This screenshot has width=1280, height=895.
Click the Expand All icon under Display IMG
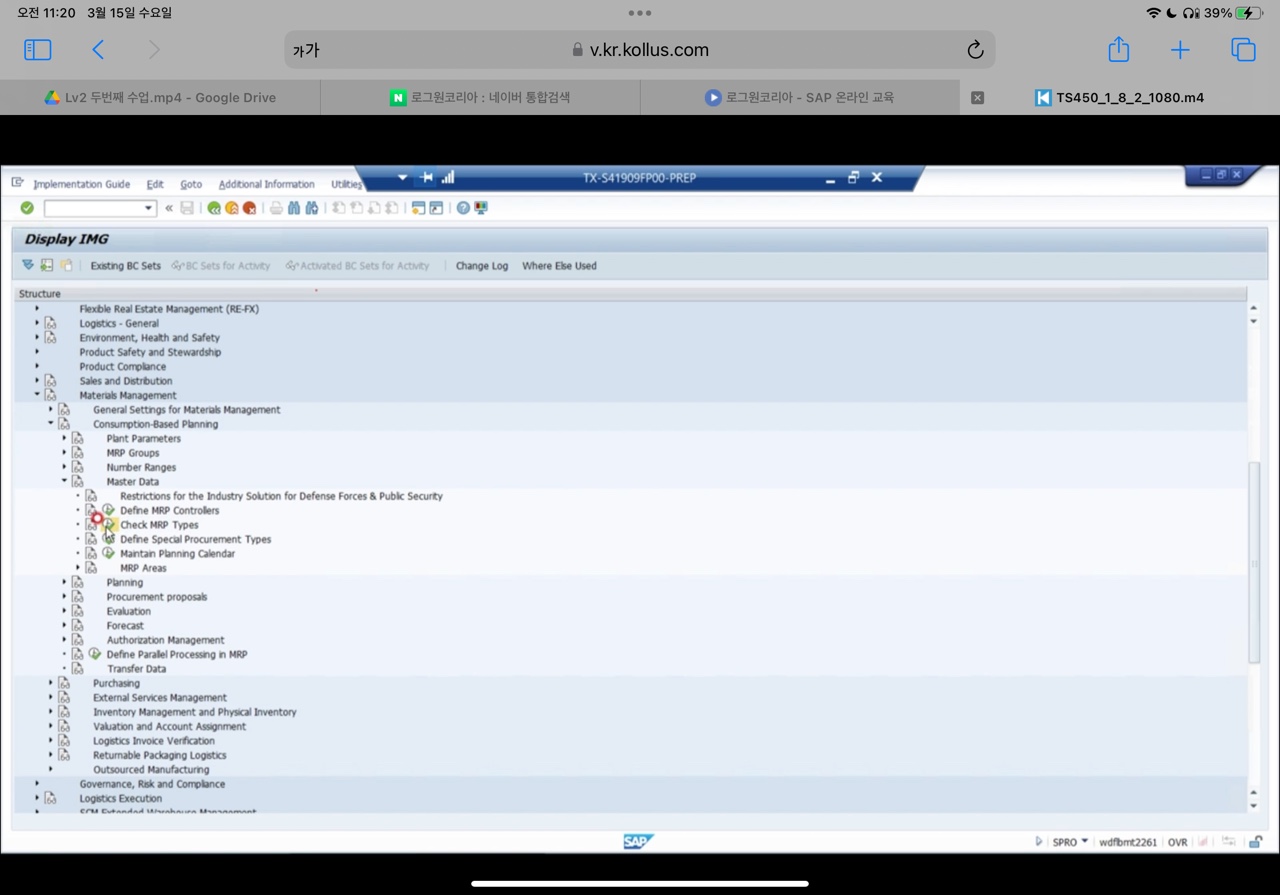point(28,265)
